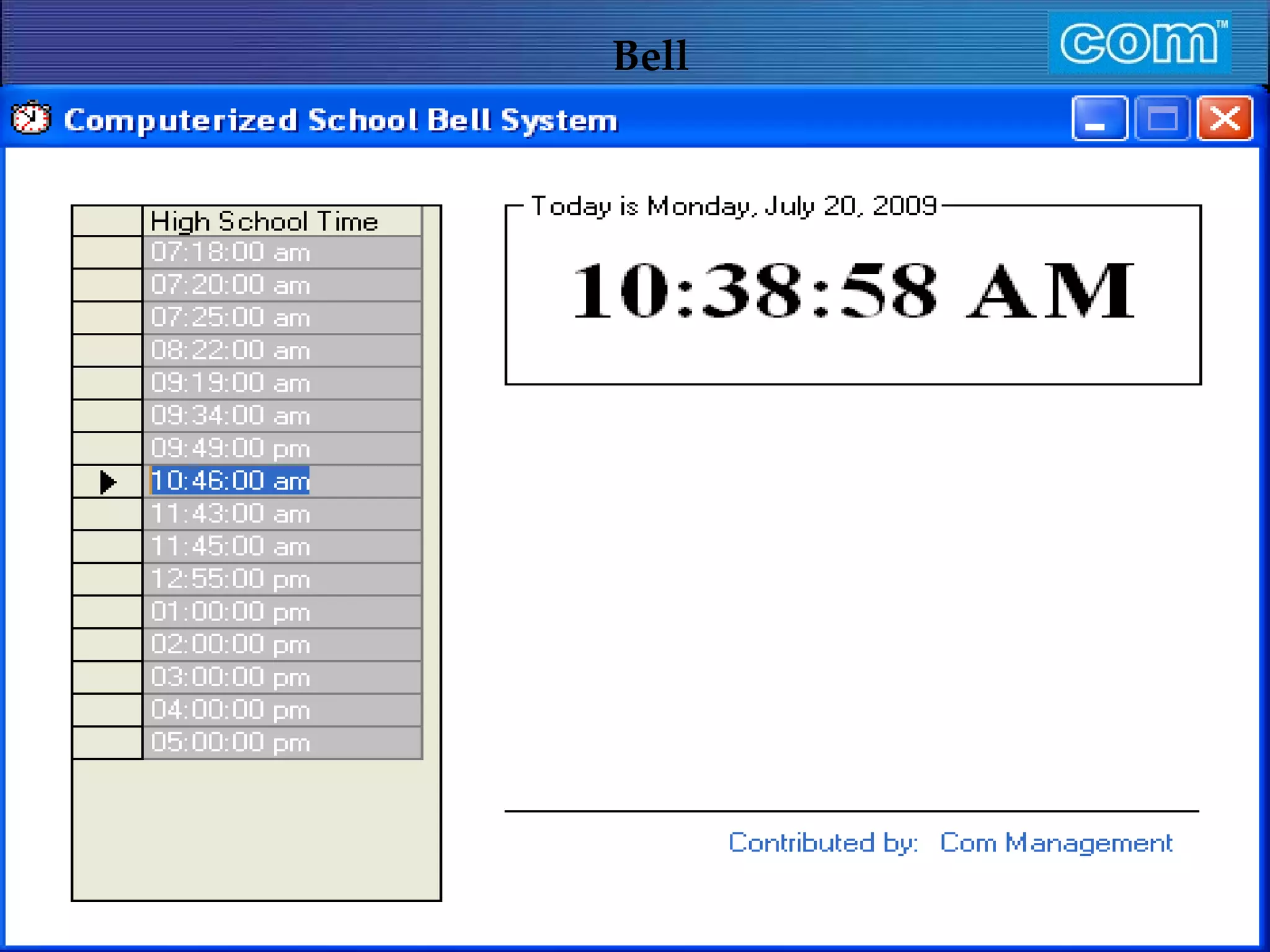Select the 07:25:00 am bell time
The height and width of the screenshot is (952, 1270).
pos(282,317)
